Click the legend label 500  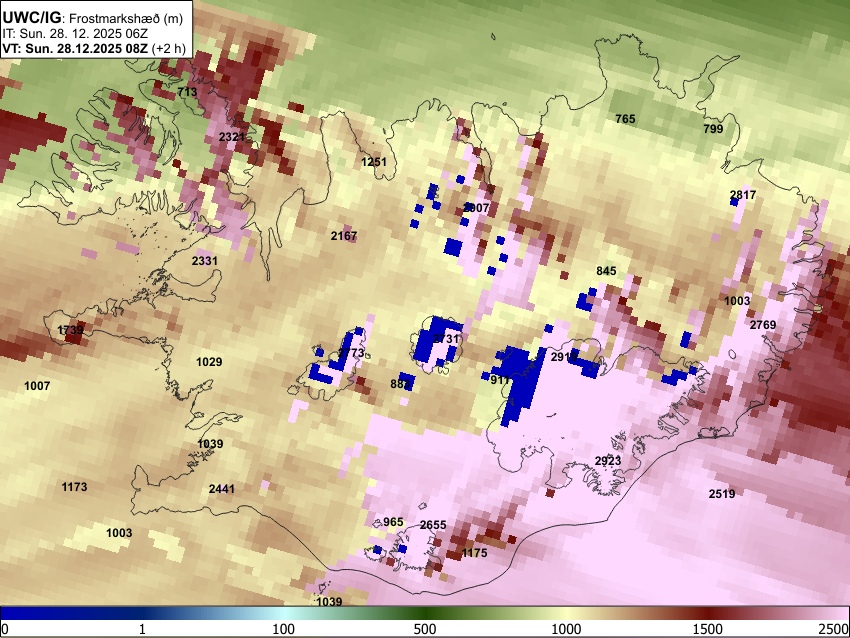[425, 629]
